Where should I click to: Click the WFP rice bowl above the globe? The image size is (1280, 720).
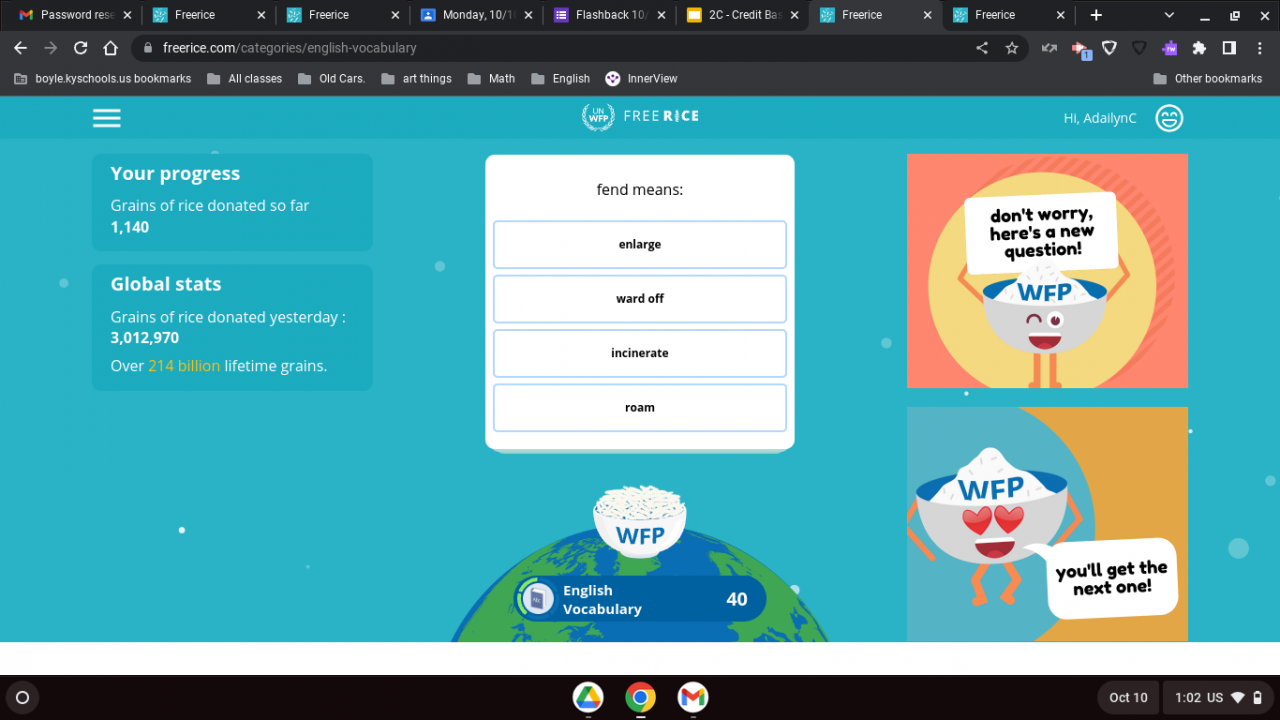pyautogui.click(x=640, y=524)
